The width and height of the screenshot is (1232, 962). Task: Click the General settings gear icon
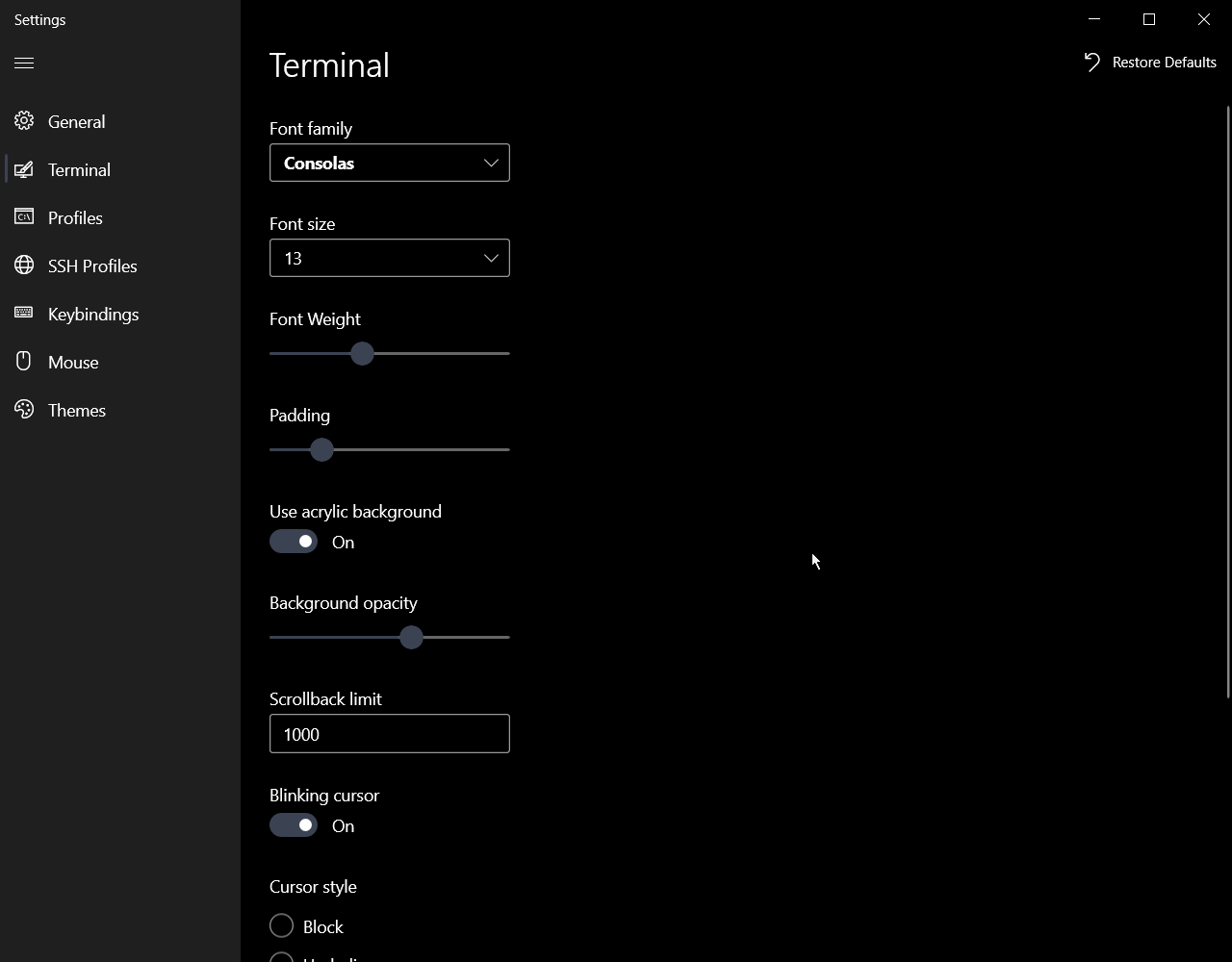point(23,121)
